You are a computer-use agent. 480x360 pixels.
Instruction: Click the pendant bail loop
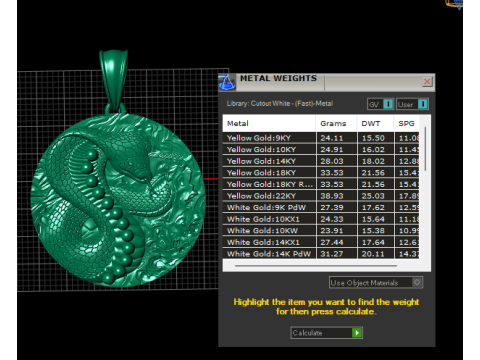[114, 80]
